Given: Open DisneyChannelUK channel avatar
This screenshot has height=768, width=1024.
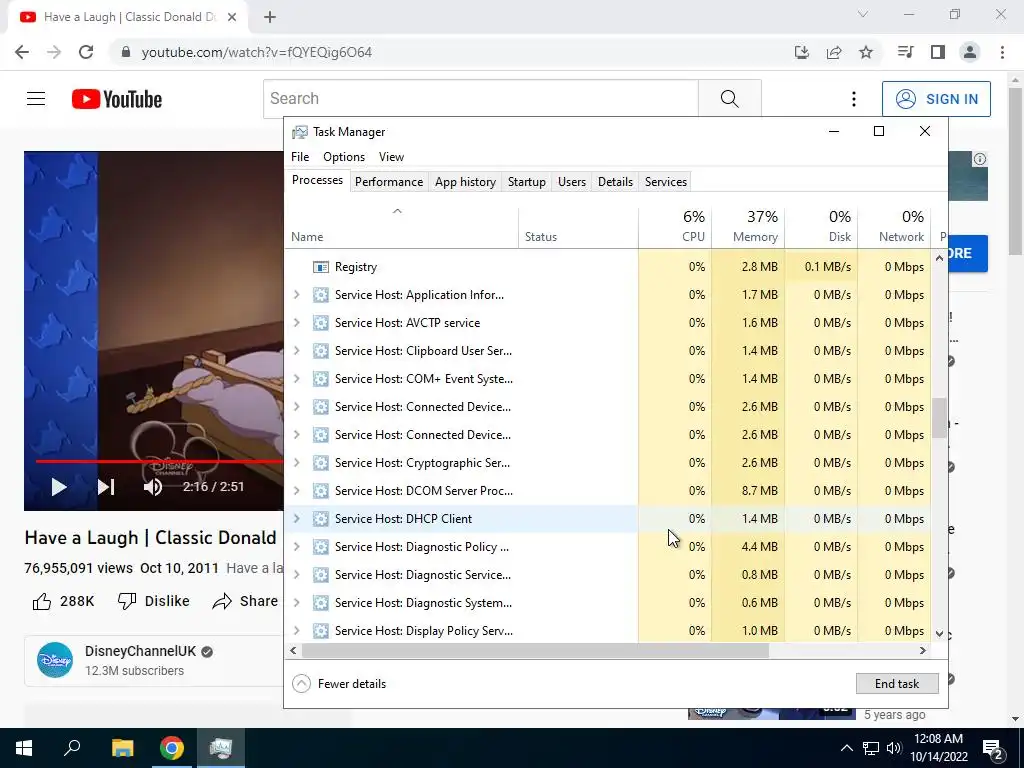Looking at the screenshot, I should 55,660.
